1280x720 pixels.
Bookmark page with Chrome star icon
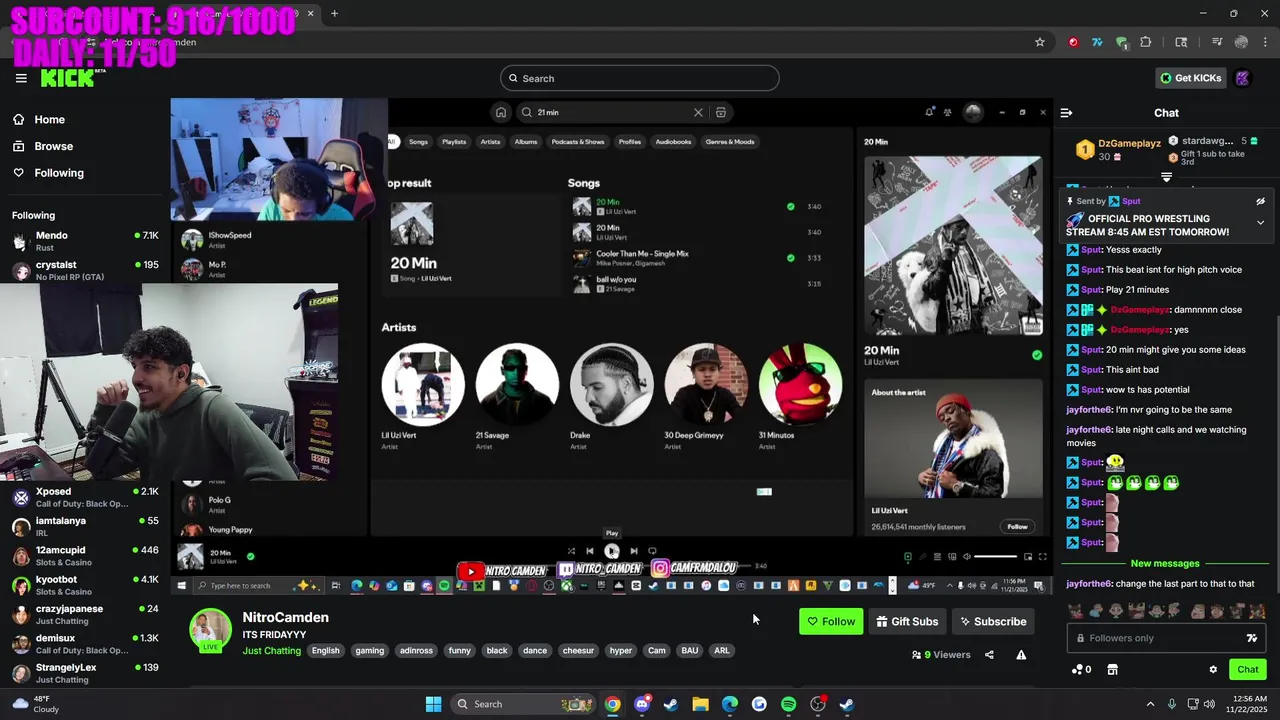point(1040,42)
